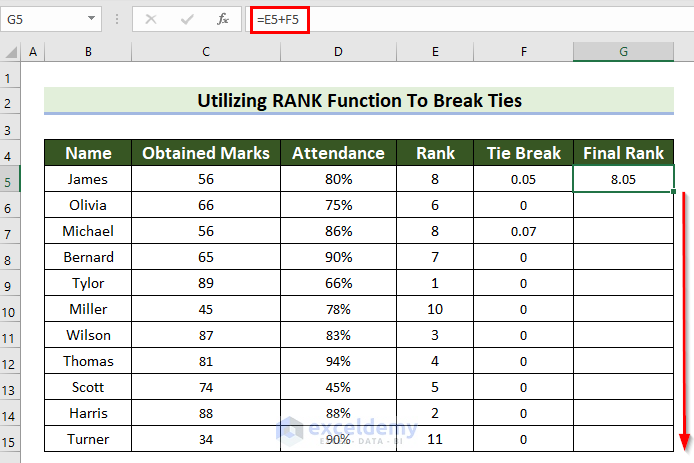Select the empty Final Rank cell for Olivia
Image resolution: width=694 pixels, height=463 pixels.
(624, 205)
